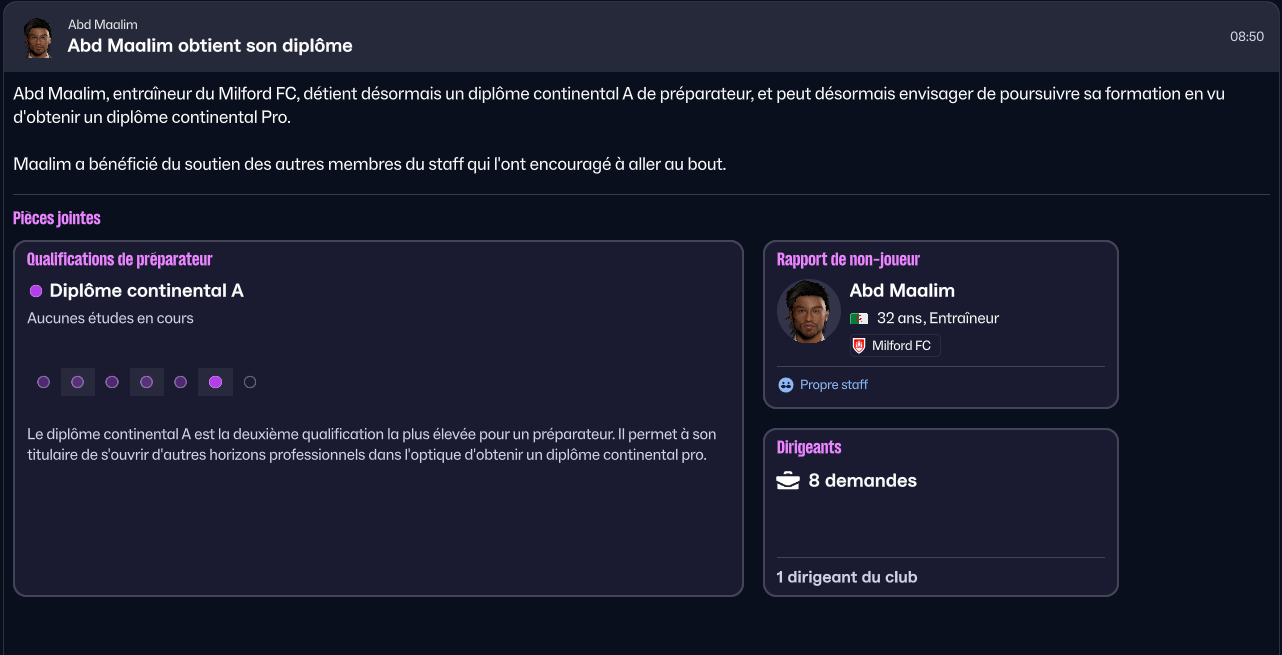
Task: Select the fourth qualification progress dot
Action: (146, 382)
